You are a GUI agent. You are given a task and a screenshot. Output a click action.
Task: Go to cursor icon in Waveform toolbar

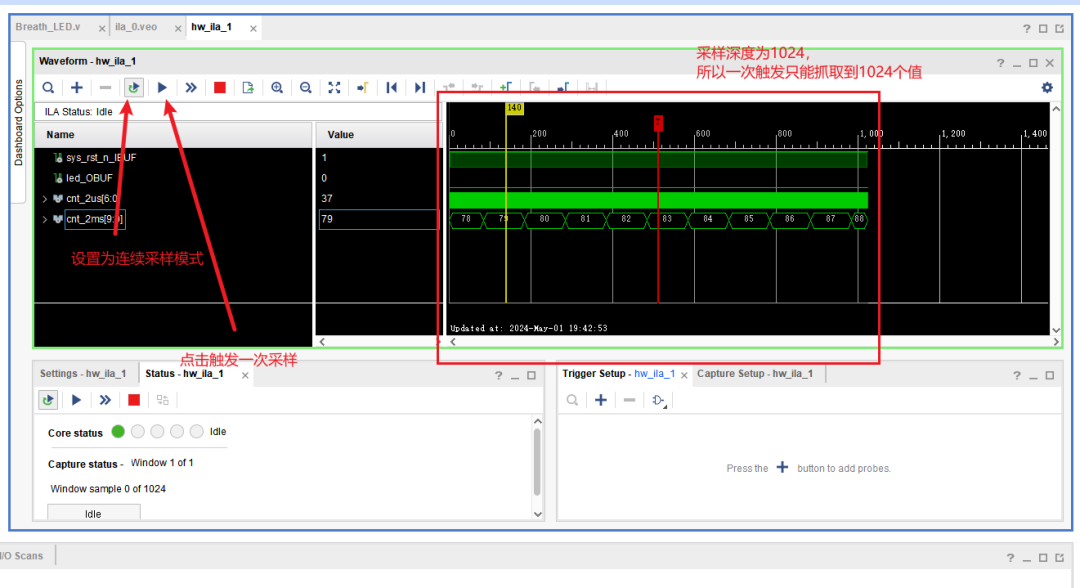(363, 87)
